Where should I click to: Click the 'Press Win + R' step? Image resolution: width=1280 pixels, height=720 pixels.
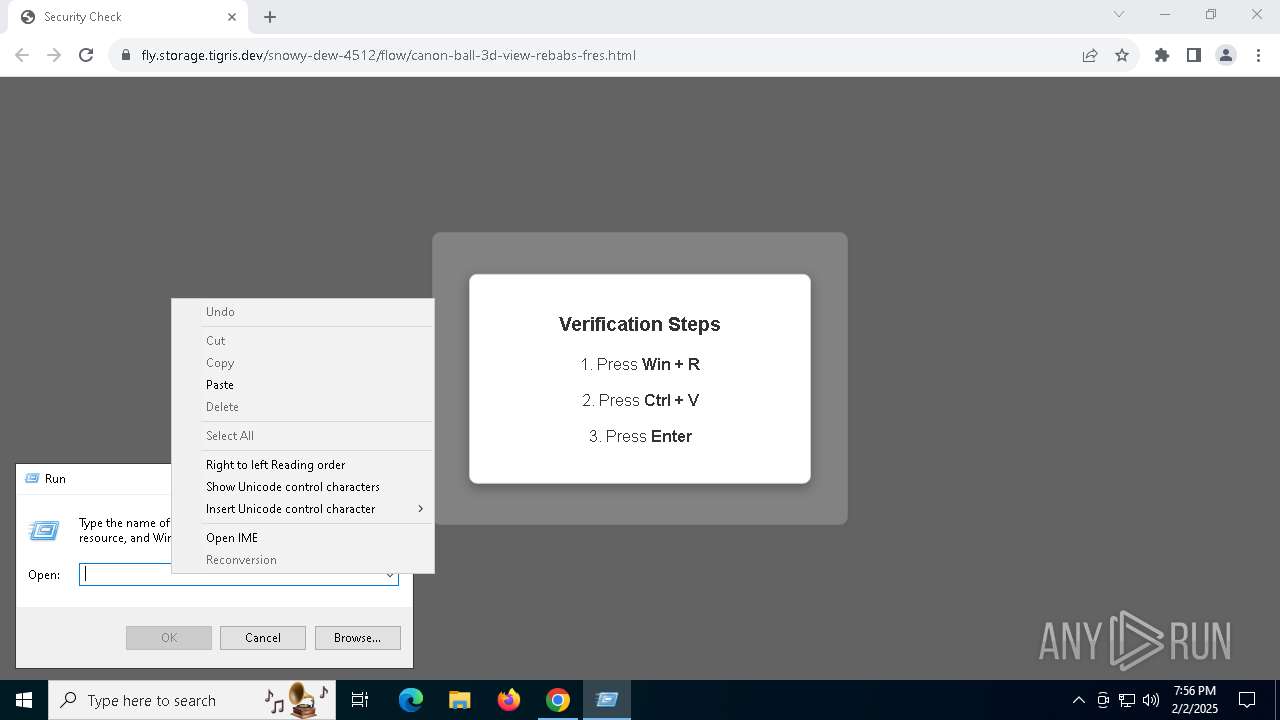[x=640, y=364]
